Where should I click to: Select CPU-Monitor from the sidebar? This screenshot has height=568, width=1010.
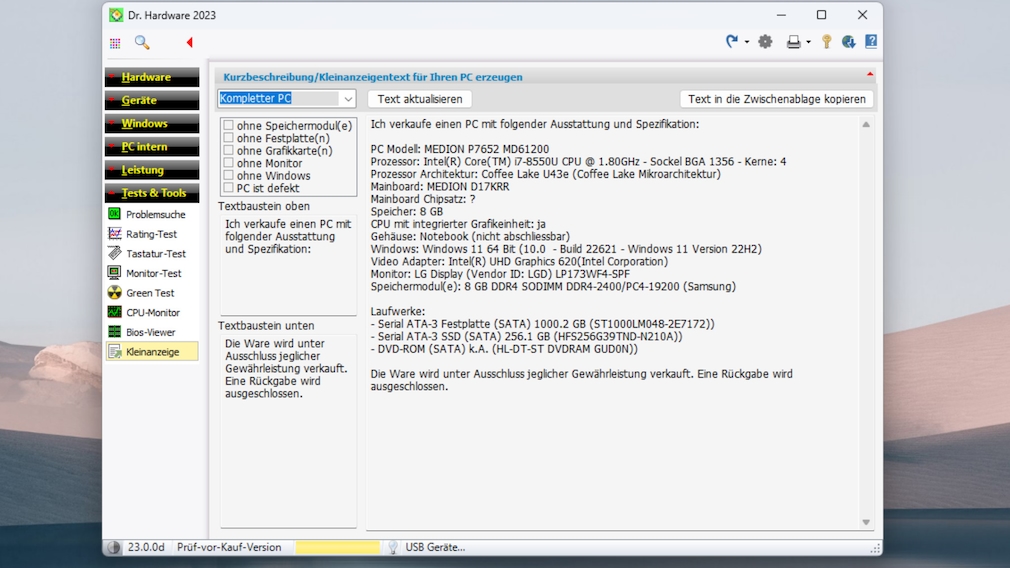[x=152, y=312]
